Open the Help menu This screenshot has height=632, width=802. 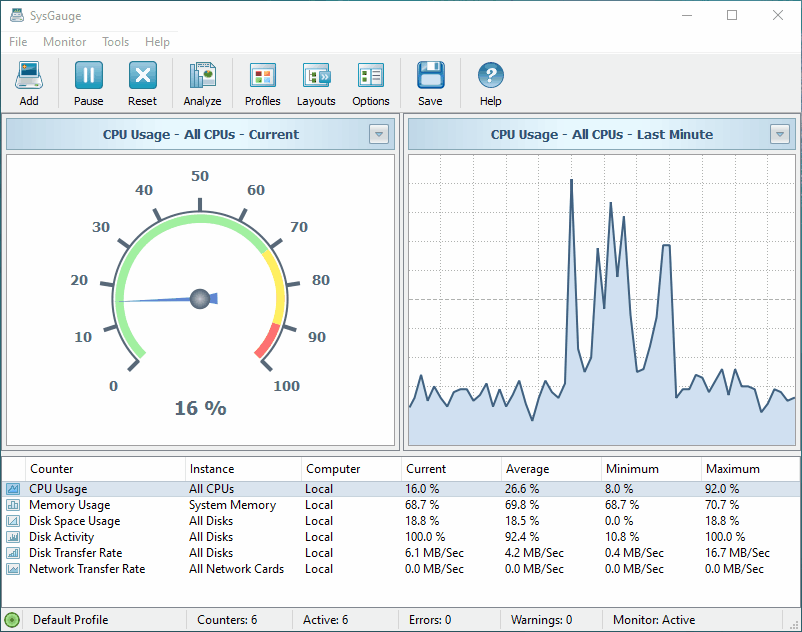[157, 42]
